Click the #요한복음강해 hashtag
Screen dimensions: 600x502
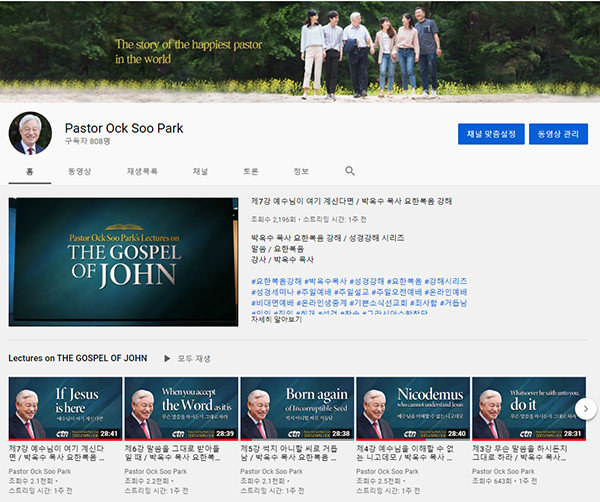coord(276,281)
